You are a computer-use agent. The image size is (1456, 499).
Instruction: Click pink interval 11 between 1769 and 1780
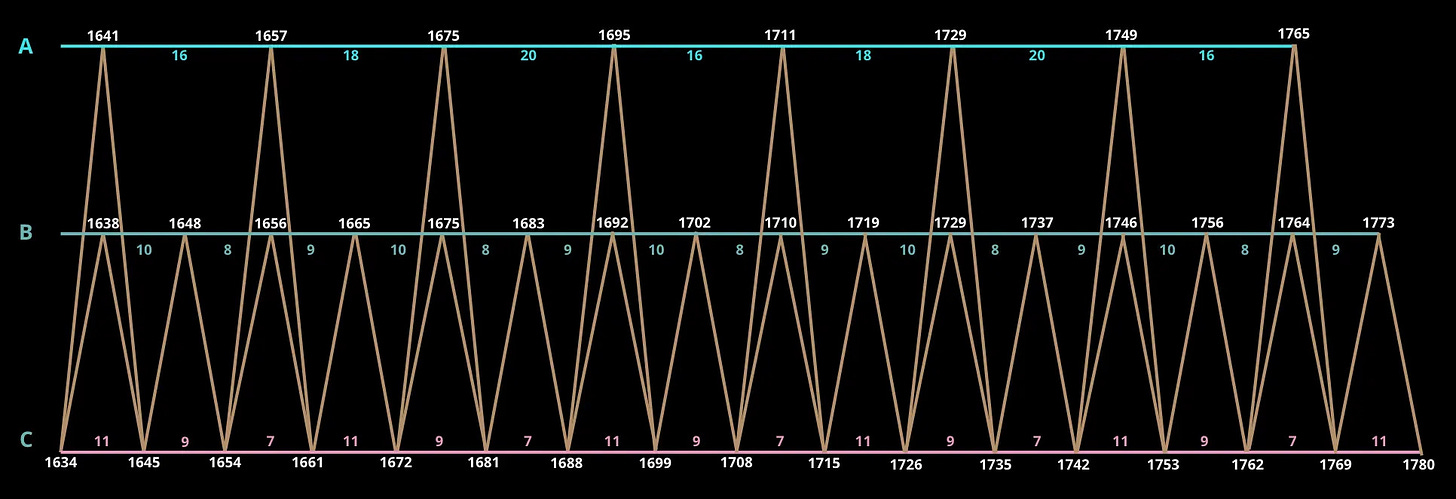1379,441
